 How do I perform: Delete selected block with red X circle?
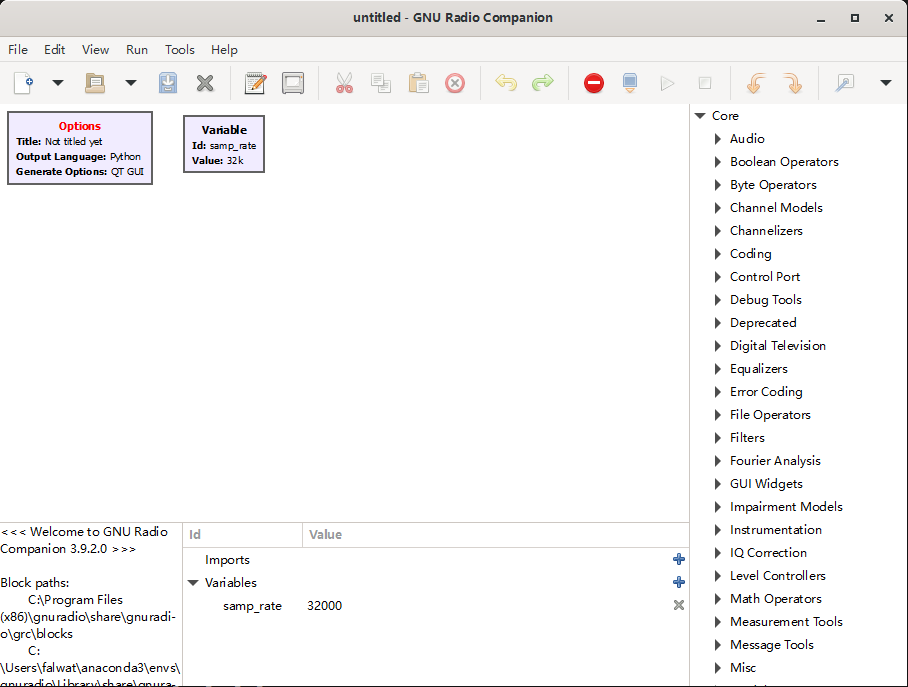pyautogui.click(x=455, y=83)
